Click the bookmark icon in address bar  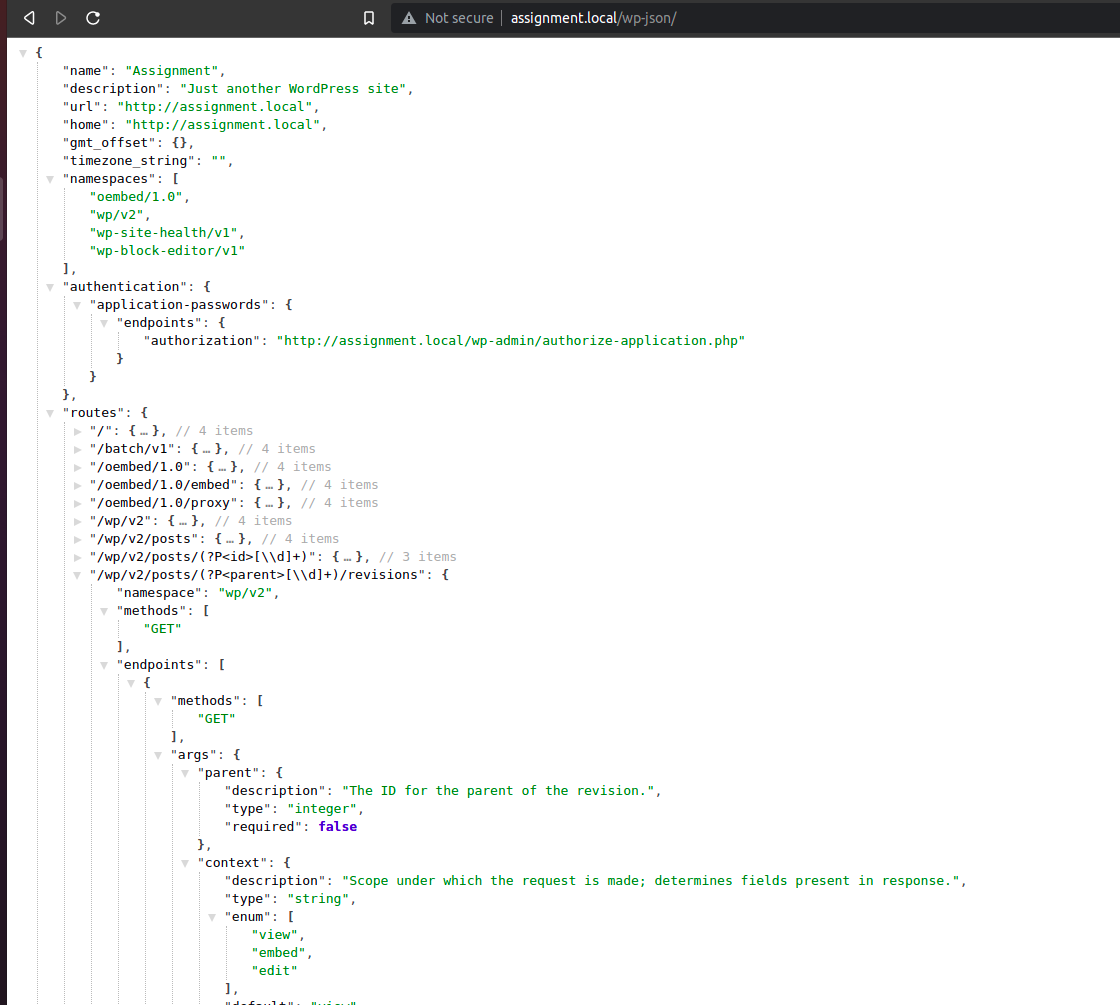click(369, 18)
